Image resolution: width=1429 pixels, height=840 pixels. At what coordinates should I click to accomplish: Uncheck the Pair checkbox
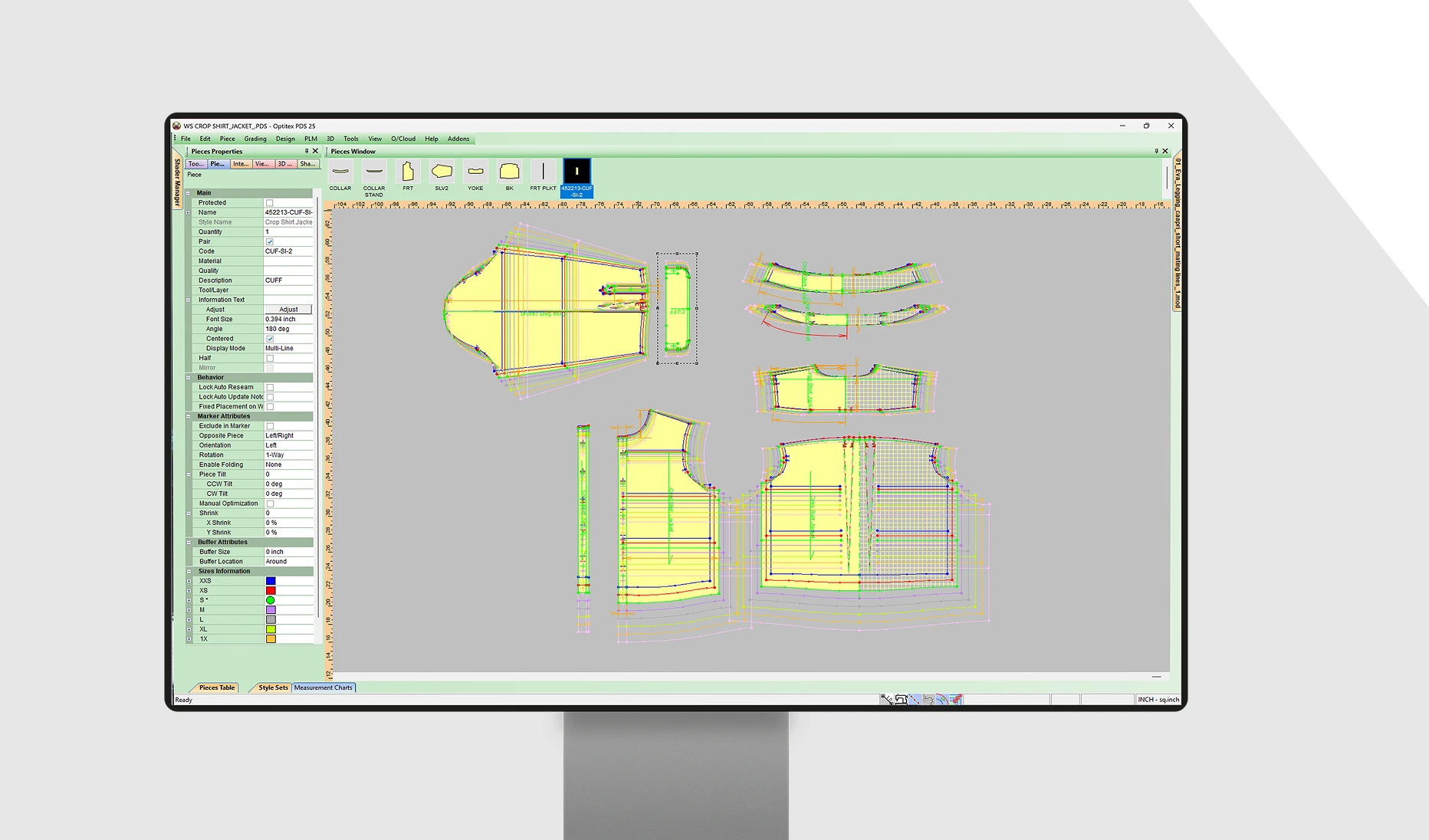coord(270,241)
